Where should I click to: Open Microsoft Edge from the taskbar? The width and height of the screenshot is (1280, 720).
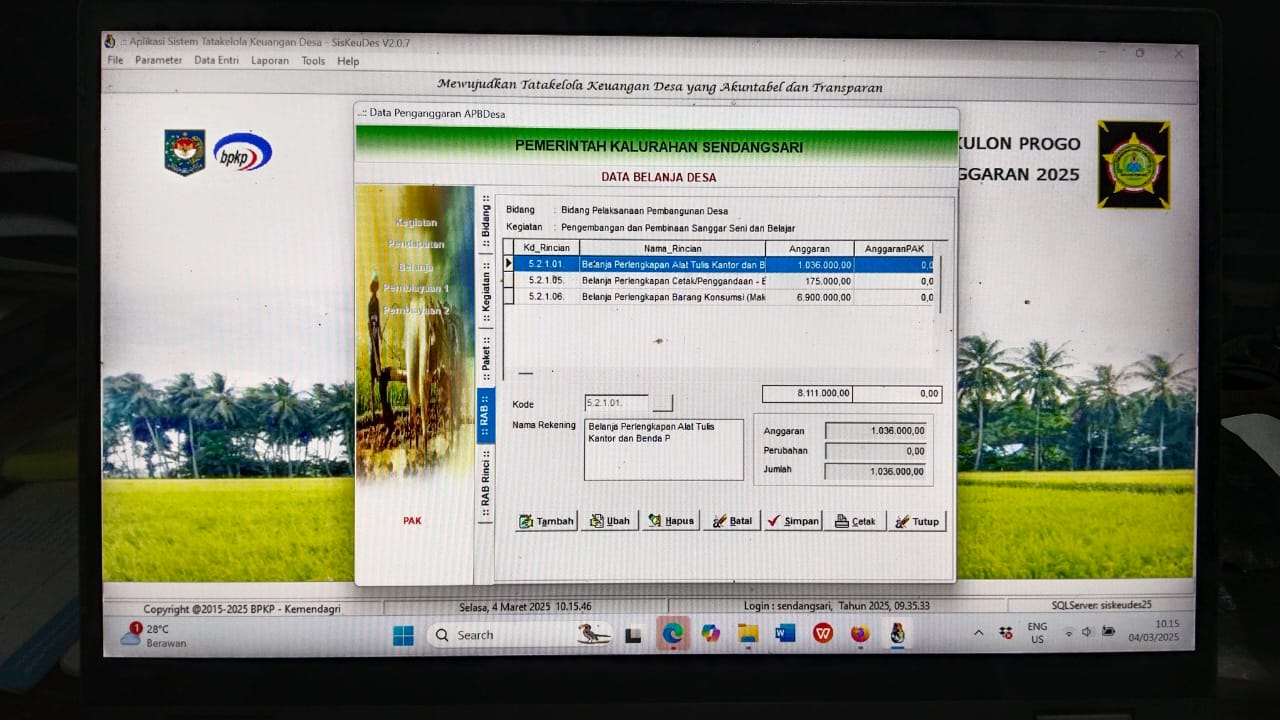coord(672,634)
